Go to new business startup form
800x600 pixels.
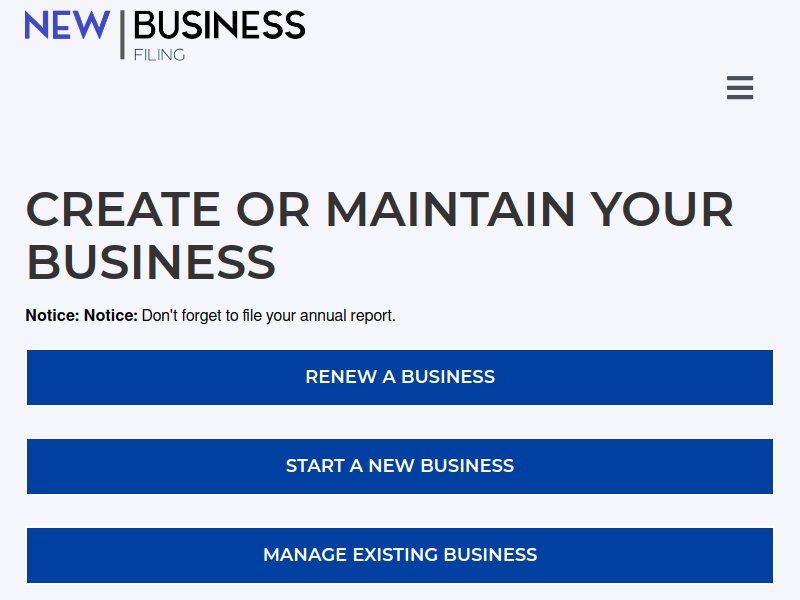click(400, 466)
